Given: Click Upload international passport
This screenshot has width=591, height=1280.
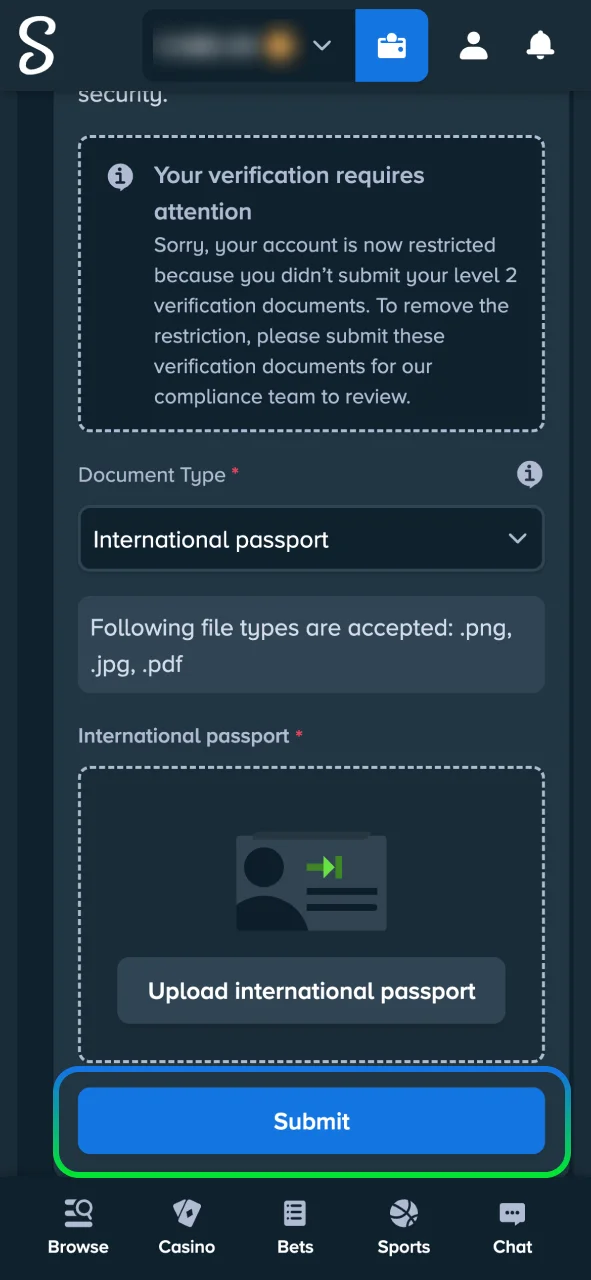Looking at the screenshot, I should point(311,991).
